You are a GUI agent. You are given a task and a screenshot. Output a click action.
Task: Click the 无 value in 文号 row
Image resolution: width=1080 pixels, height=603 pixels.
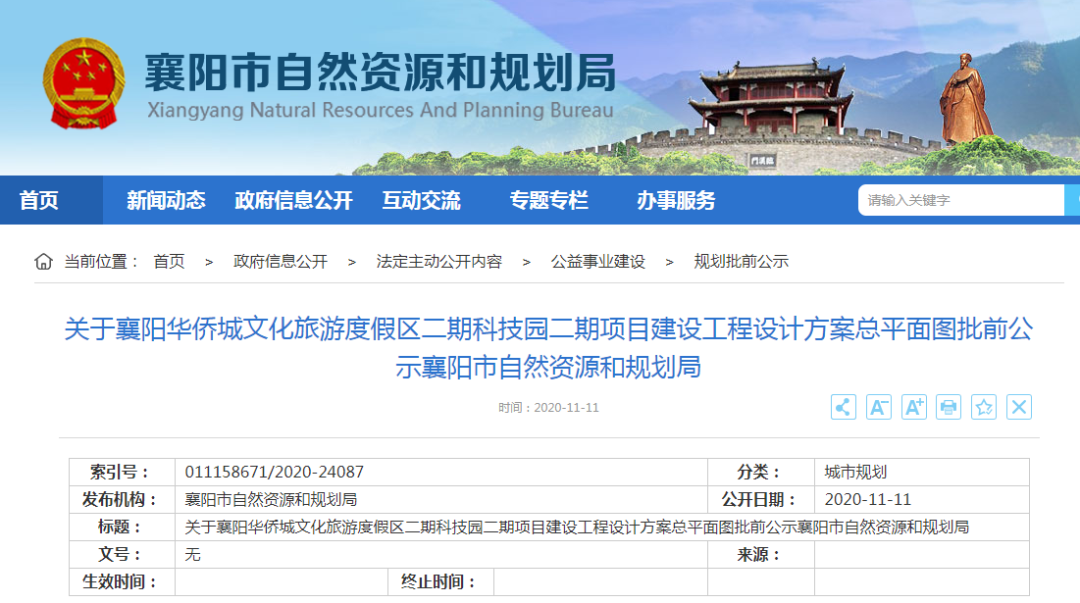click(193, 555)
